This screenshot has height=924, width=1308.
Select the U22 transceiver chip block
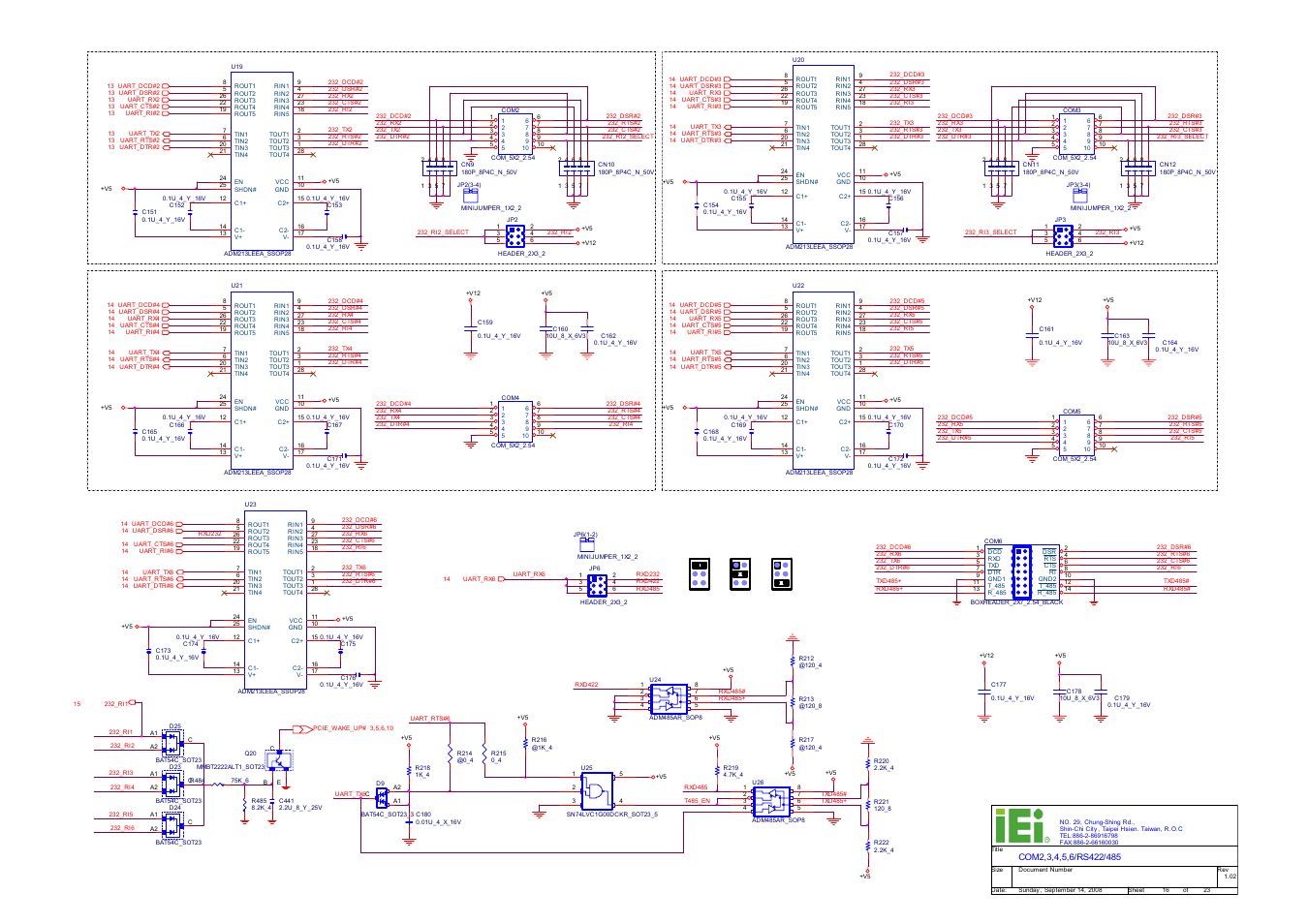coord(823,380)
